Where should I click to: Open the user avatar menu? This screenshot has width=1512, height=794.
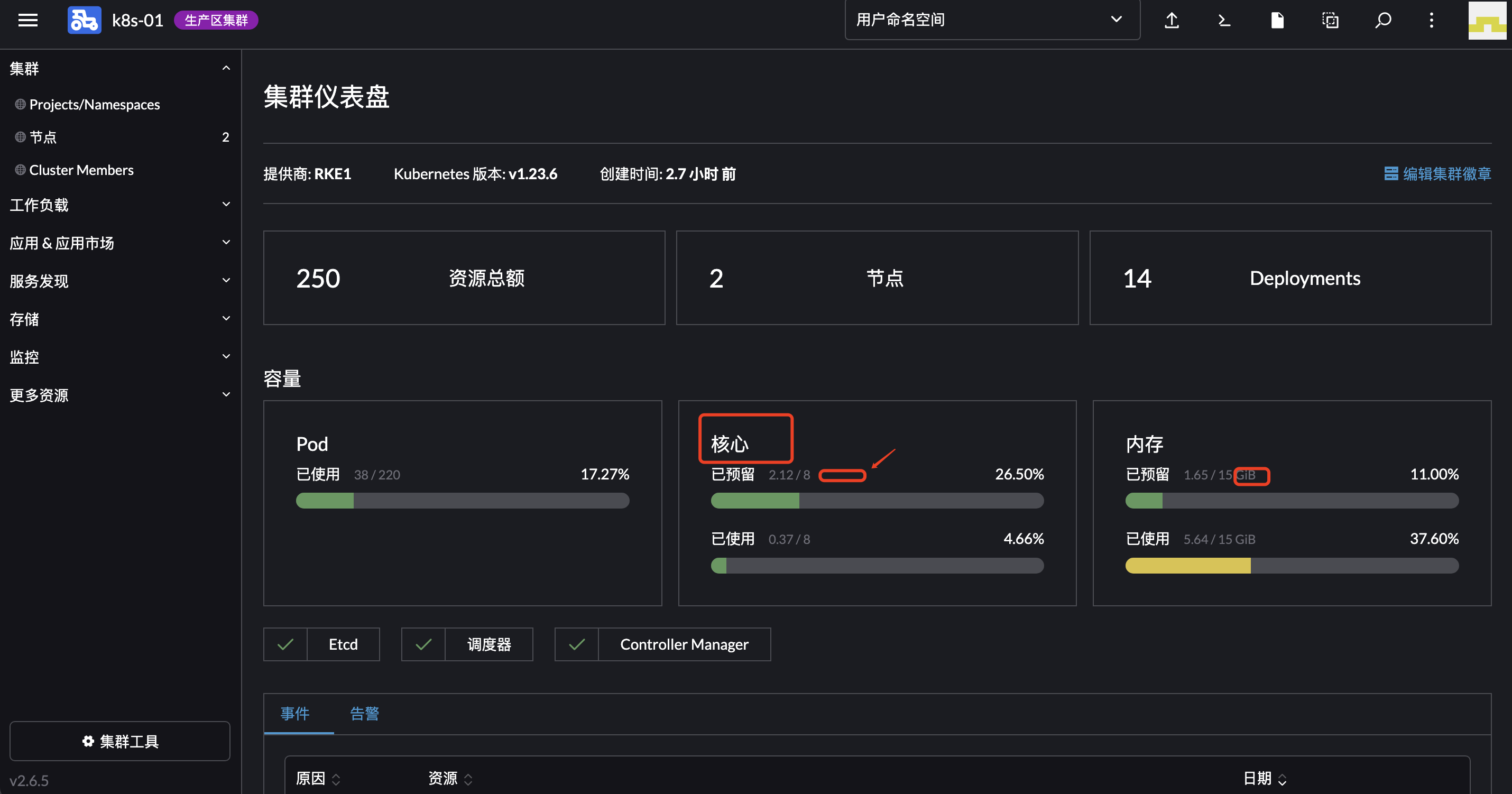[1487, 20]
